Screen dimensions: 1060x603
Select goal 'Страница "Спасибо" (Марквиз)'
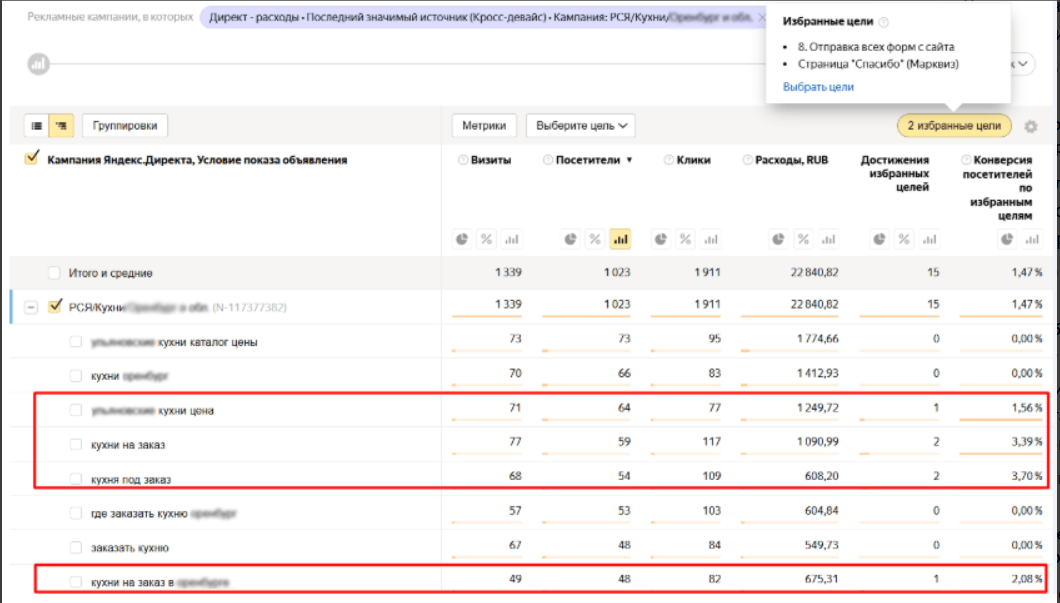coord(878,64)
